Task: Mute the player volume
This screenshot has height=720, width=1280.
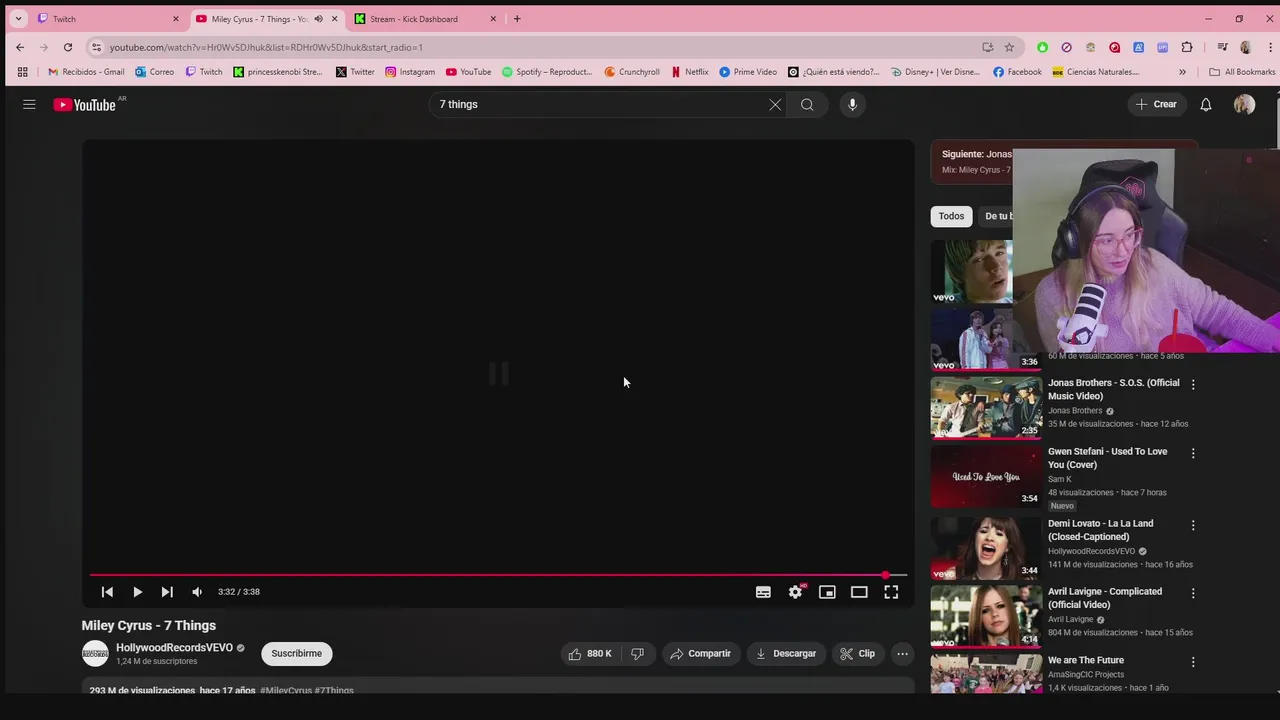Action: pyautogui.click(x=197, y=592)
